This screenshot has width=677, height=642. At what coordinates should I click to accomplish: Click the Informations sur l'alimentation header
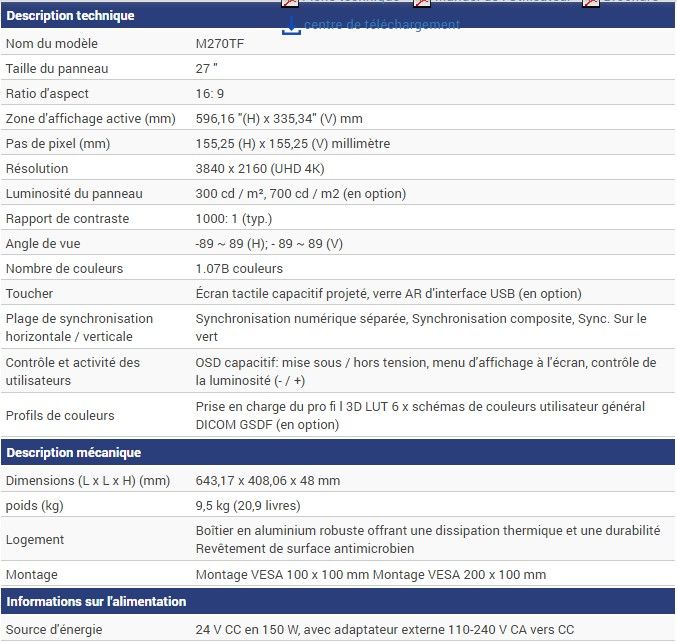(96, 602)
